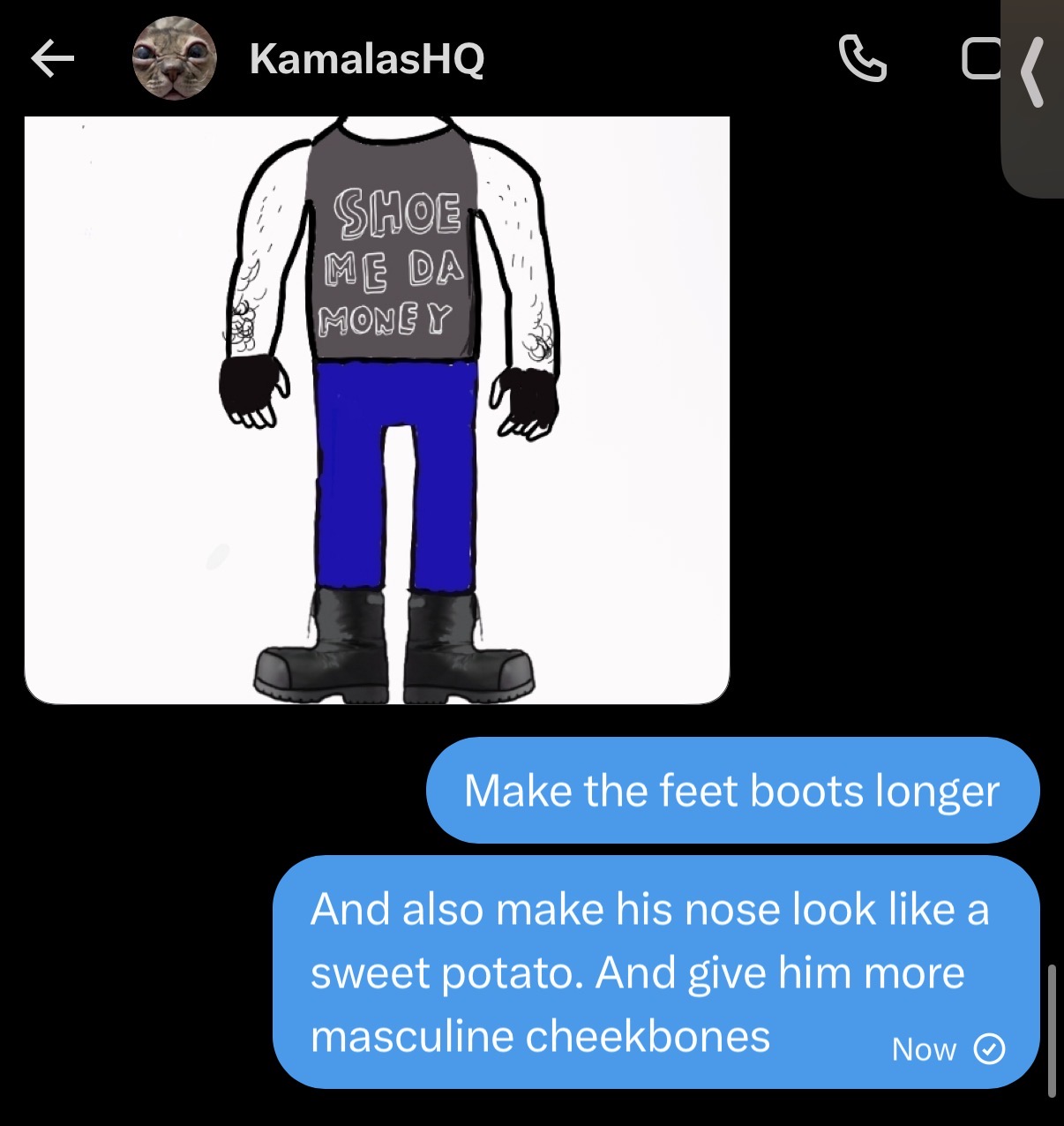Open the KamalasHQ cat avatar
1064x1126 pixels.
175,58
